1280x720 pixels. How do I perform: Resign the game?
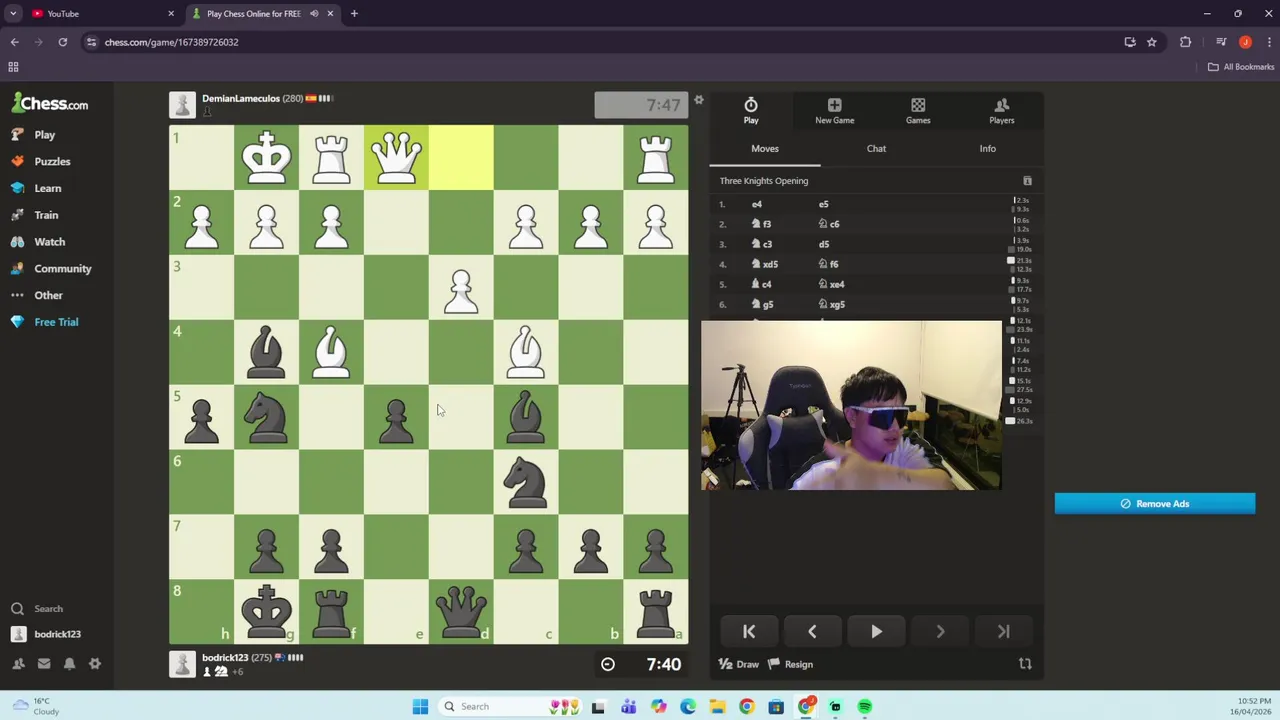point(790,664)
